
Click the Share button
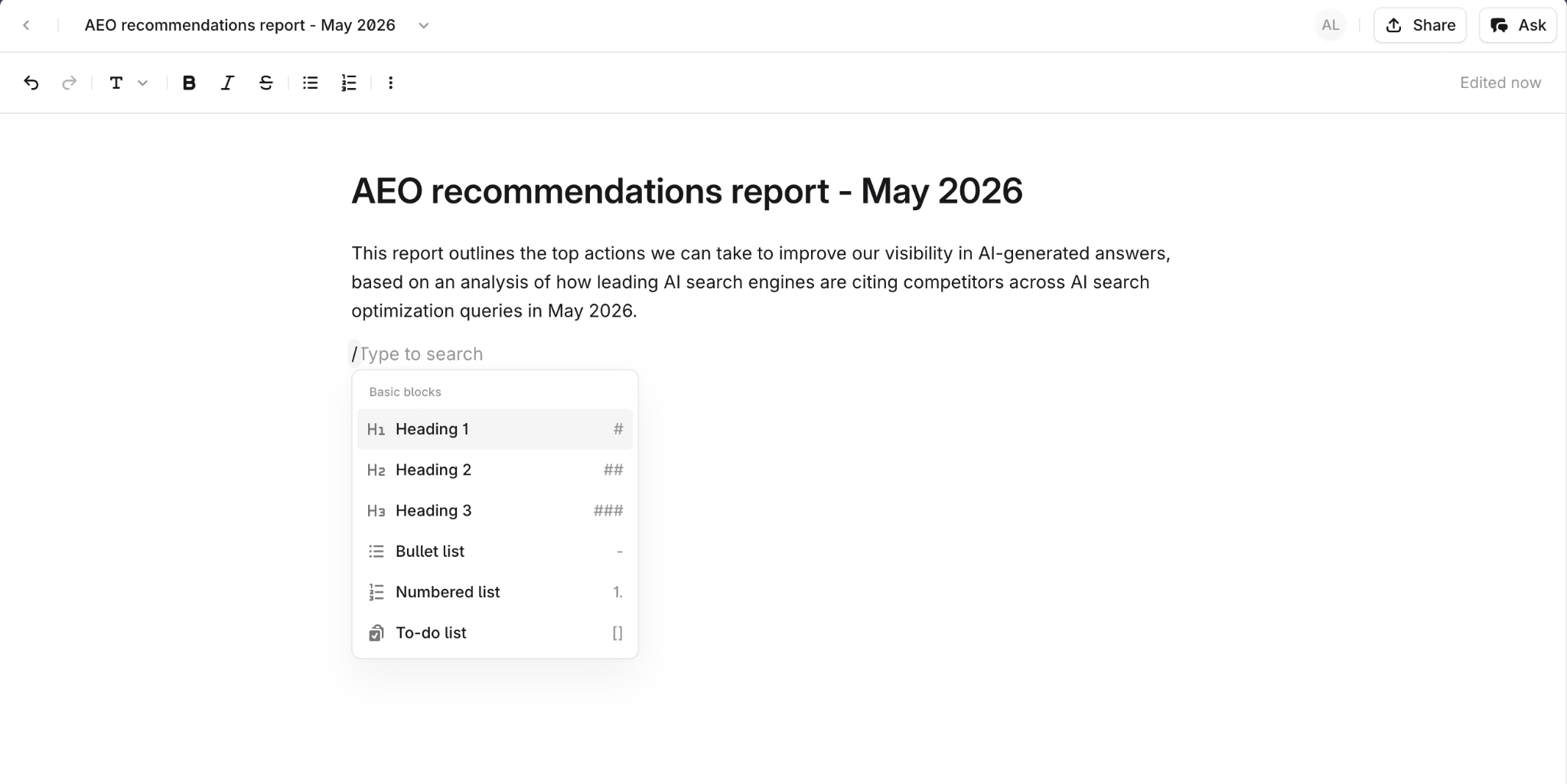point(1420,25)
